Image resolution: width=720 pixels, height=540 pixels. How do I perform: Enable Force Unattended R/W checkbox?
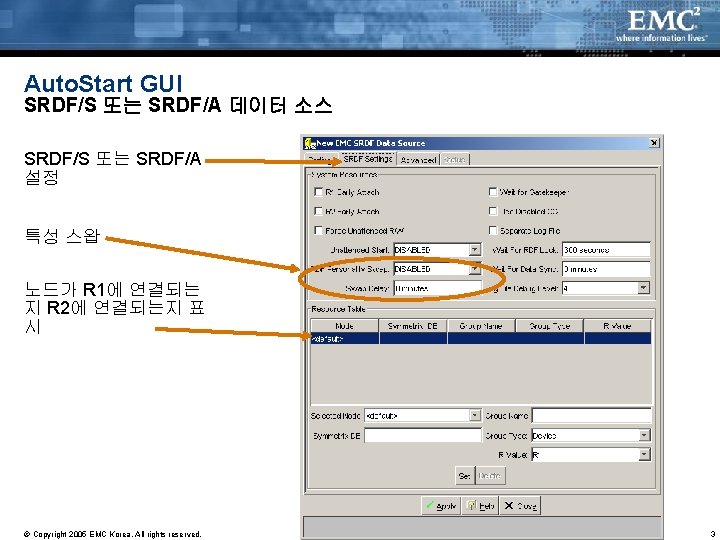318,231
